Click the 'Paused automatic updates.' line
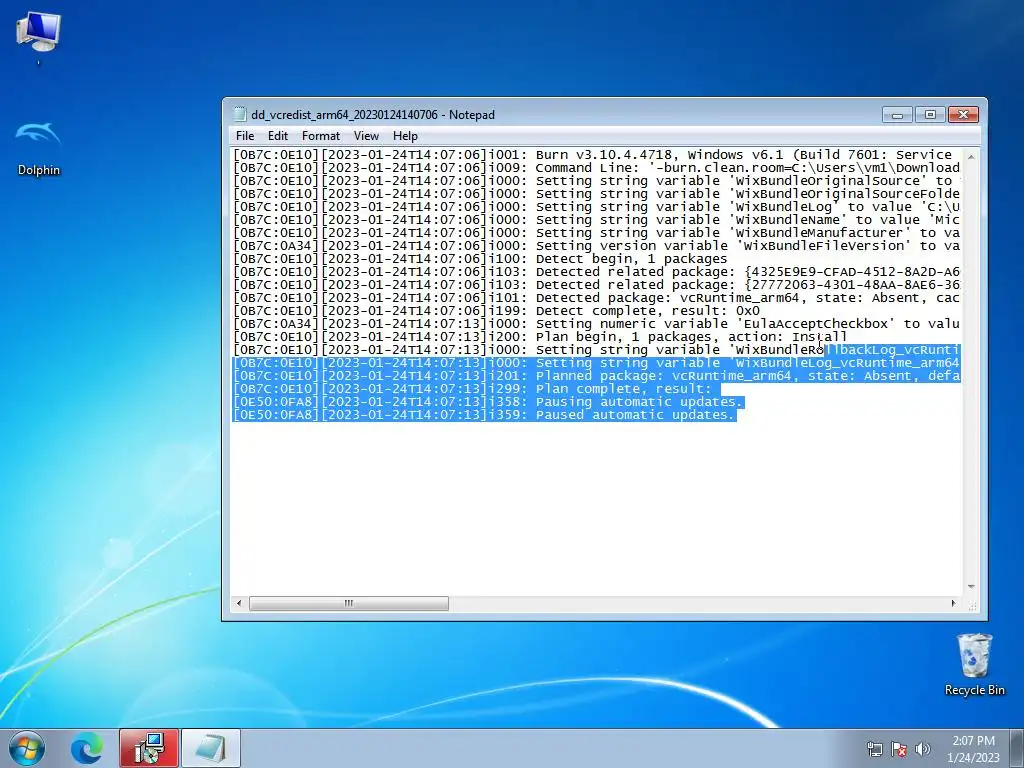 coord(484,415)
